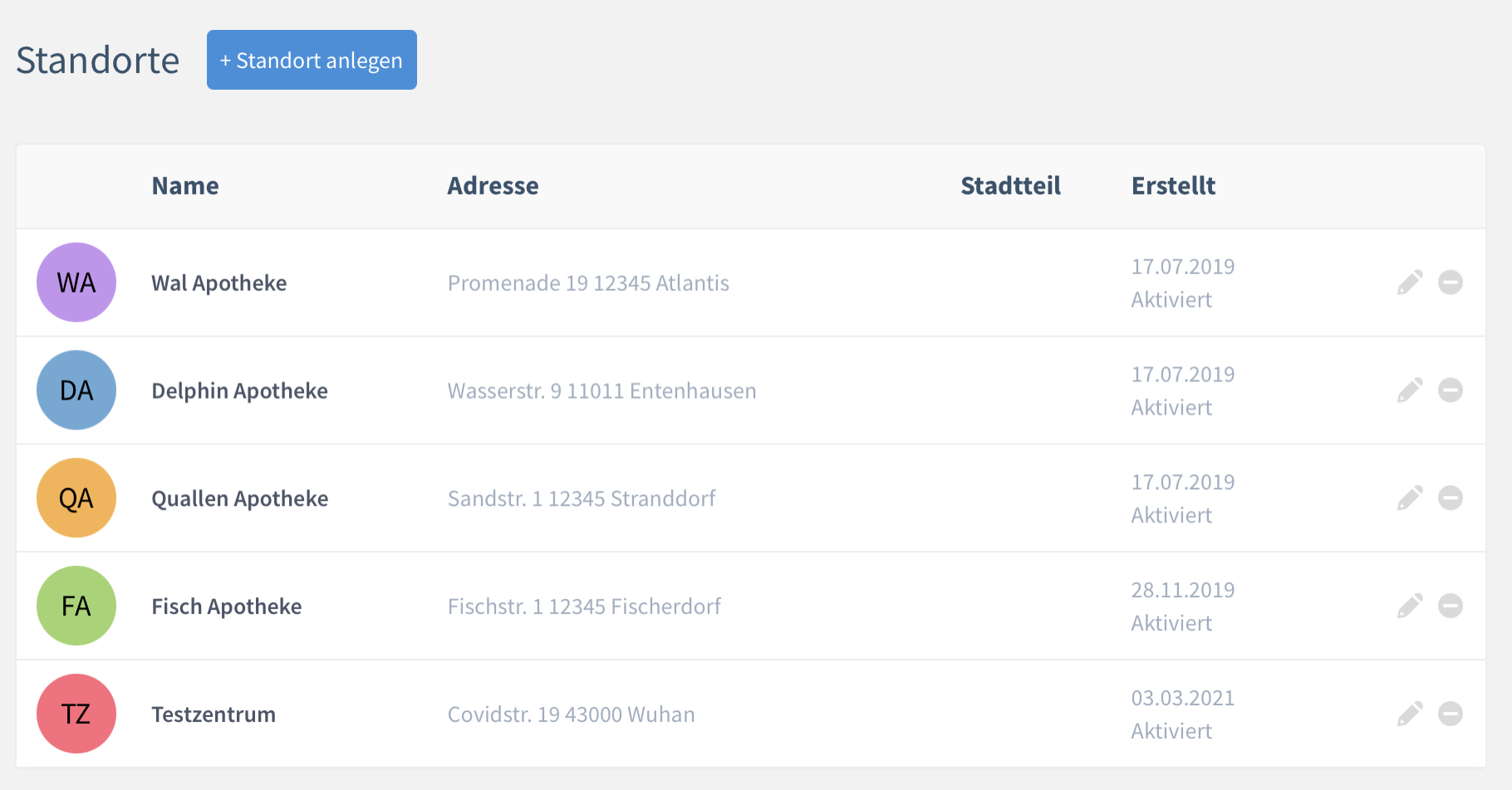Click the Name column header
This screenshot has height=790, width=1512.
[185, 186]
